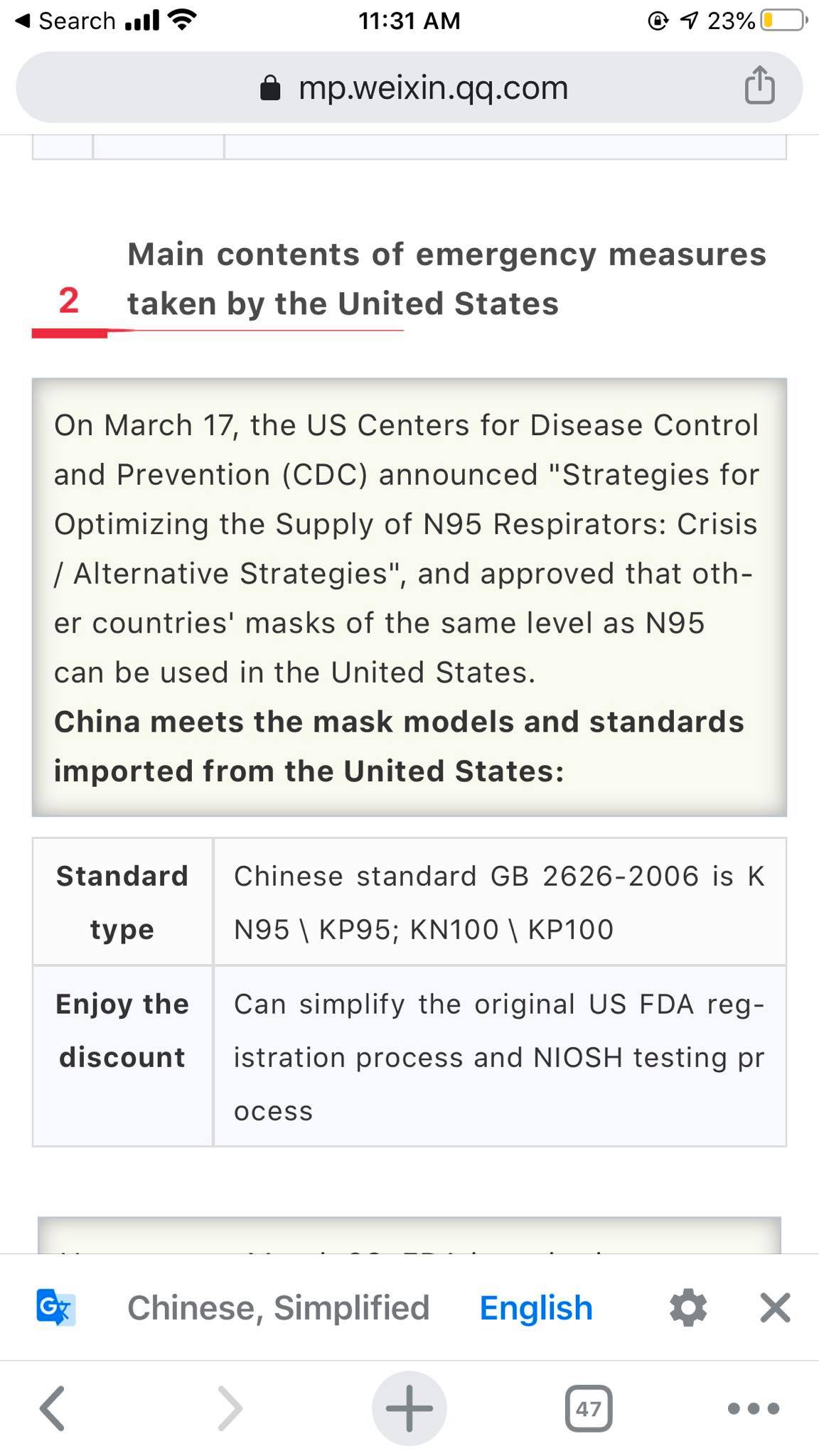Select English translation language
This screenshot has height=1456, width=819.
[536, 1307]
